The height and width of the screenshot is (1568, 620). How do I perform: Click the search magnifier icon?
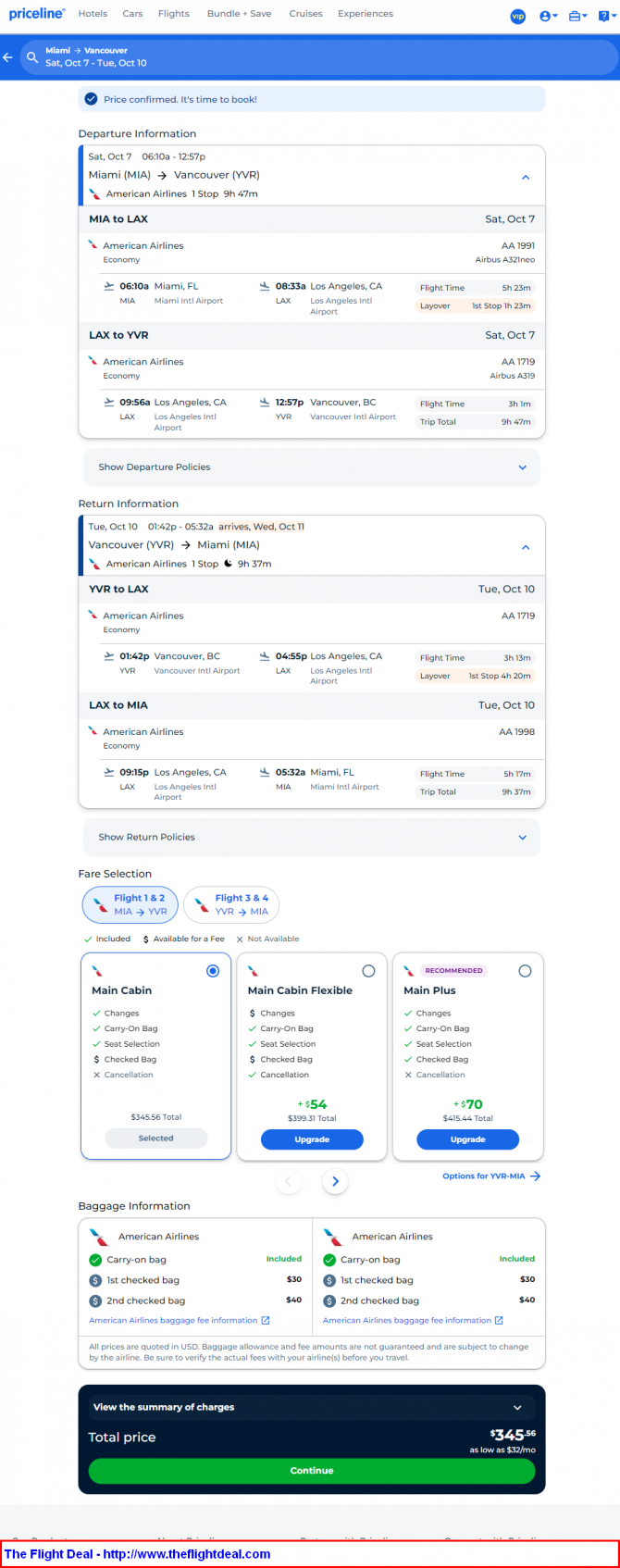pos(32,57)
